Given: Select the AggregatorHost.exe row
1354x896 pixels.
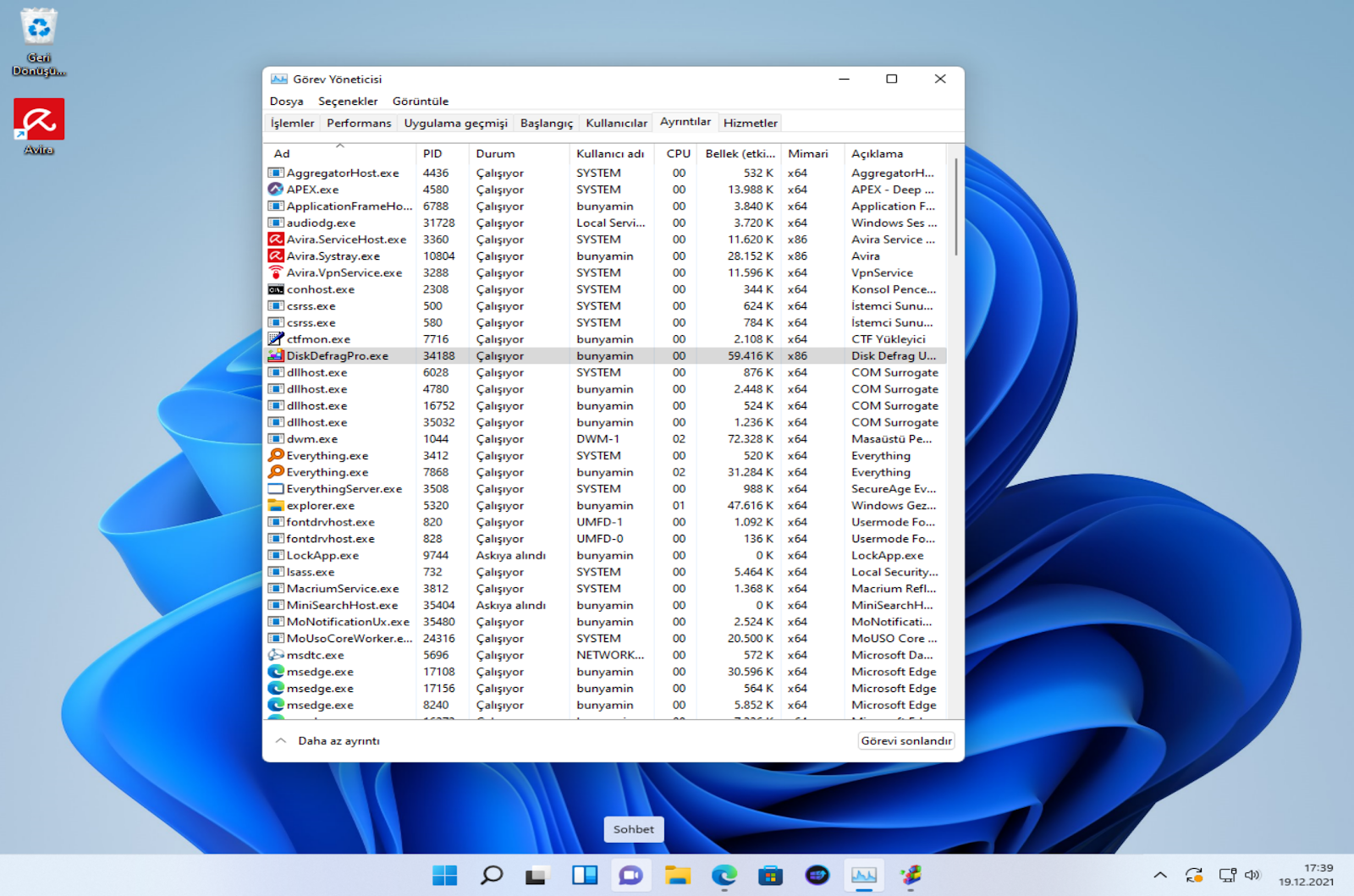Looking at the screenshot, I should tap(606, 173).
